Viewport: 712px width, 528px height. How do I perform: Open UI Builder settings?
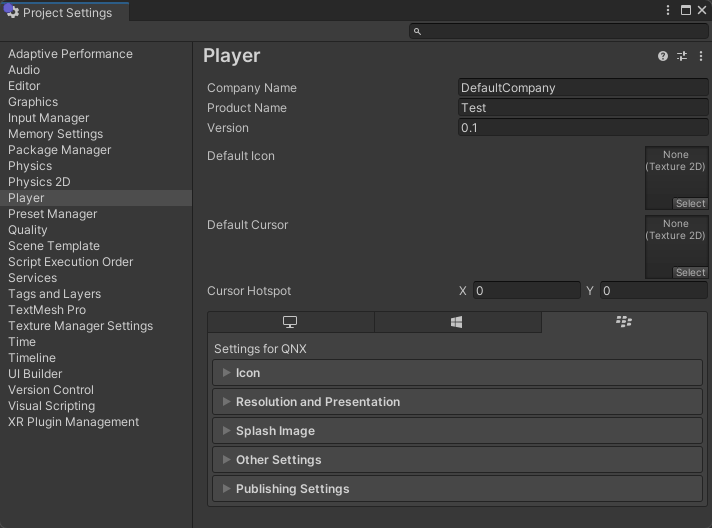point(96,374)
